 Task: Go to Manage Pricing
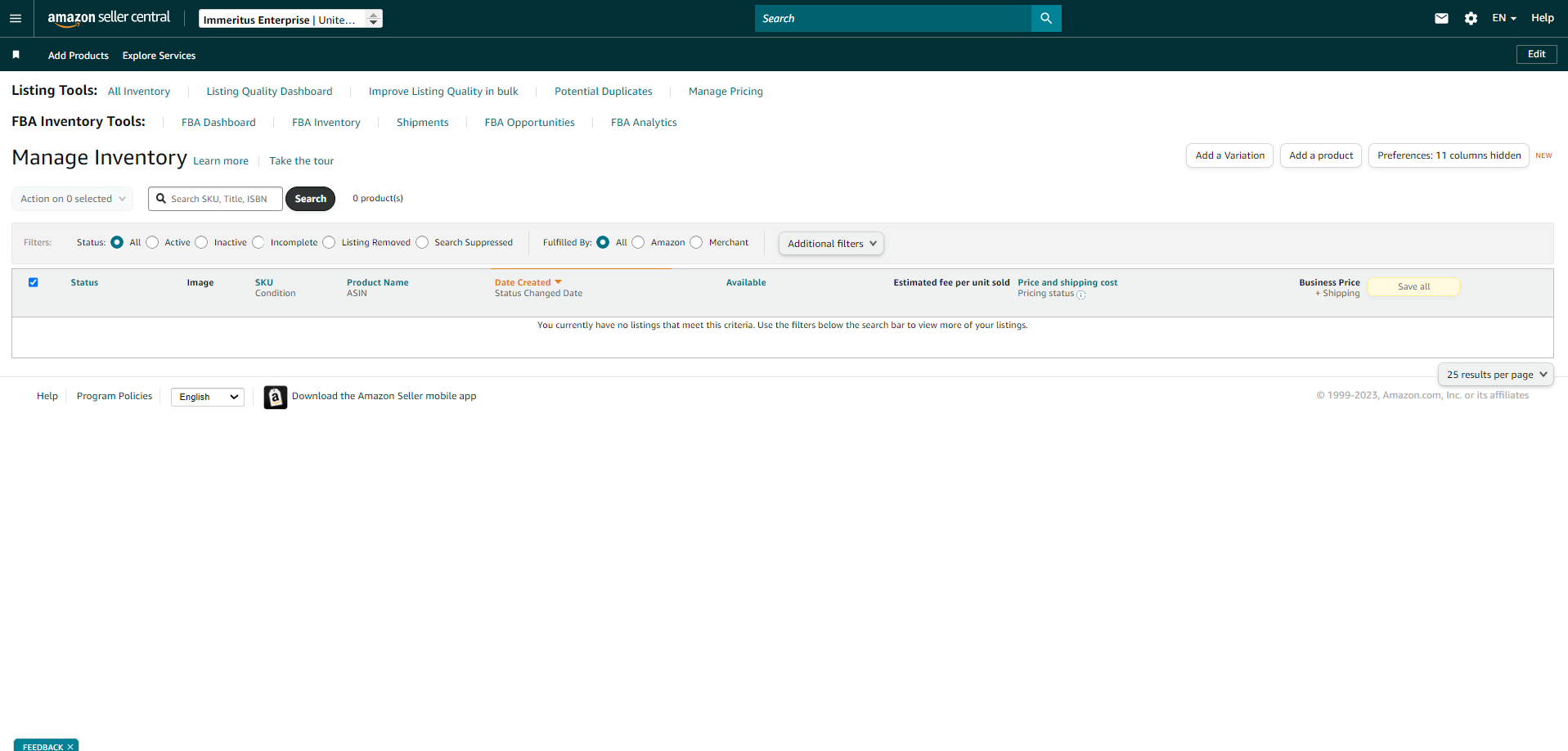726,92
